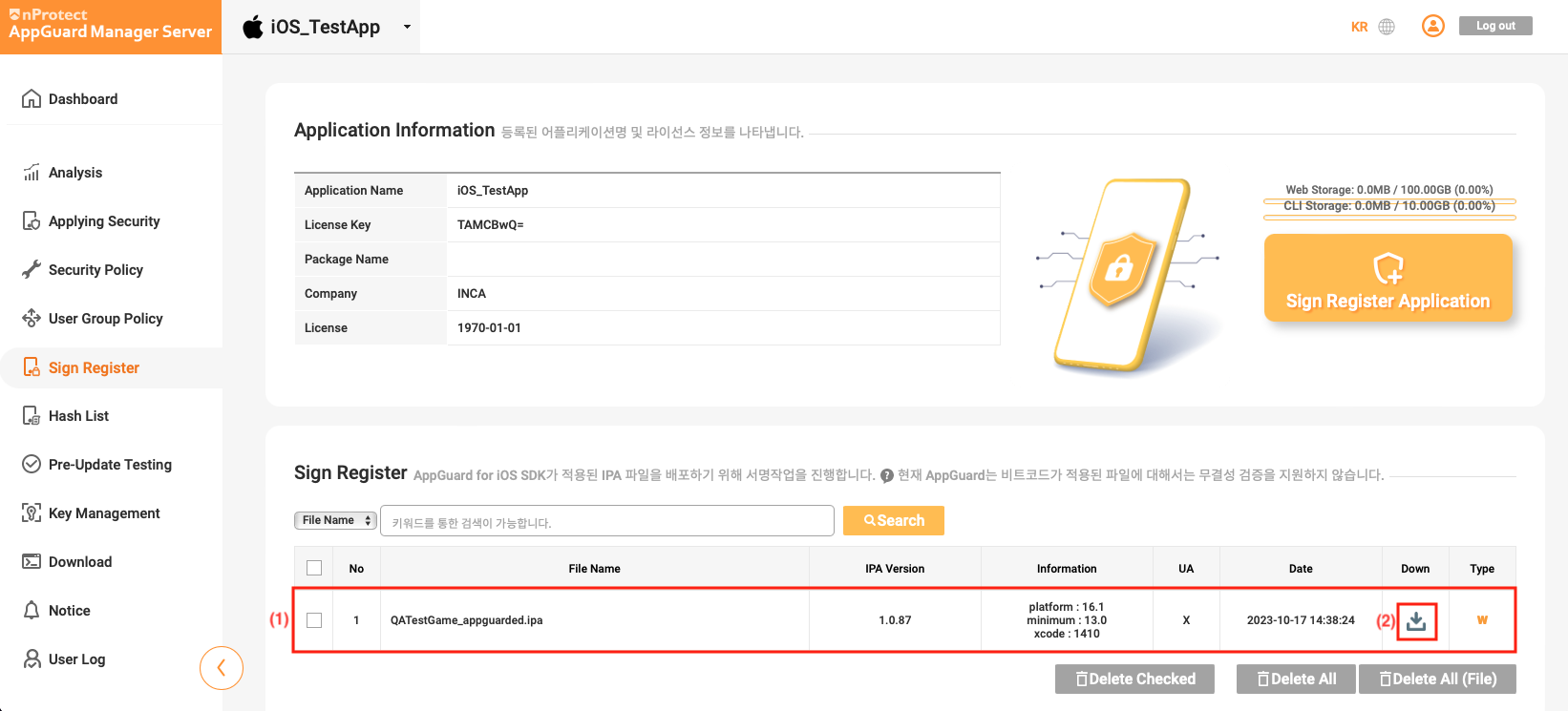1568x711 pixels.
Task: Click the W type icon in row 1
Action: click(x=1482, y=620)
